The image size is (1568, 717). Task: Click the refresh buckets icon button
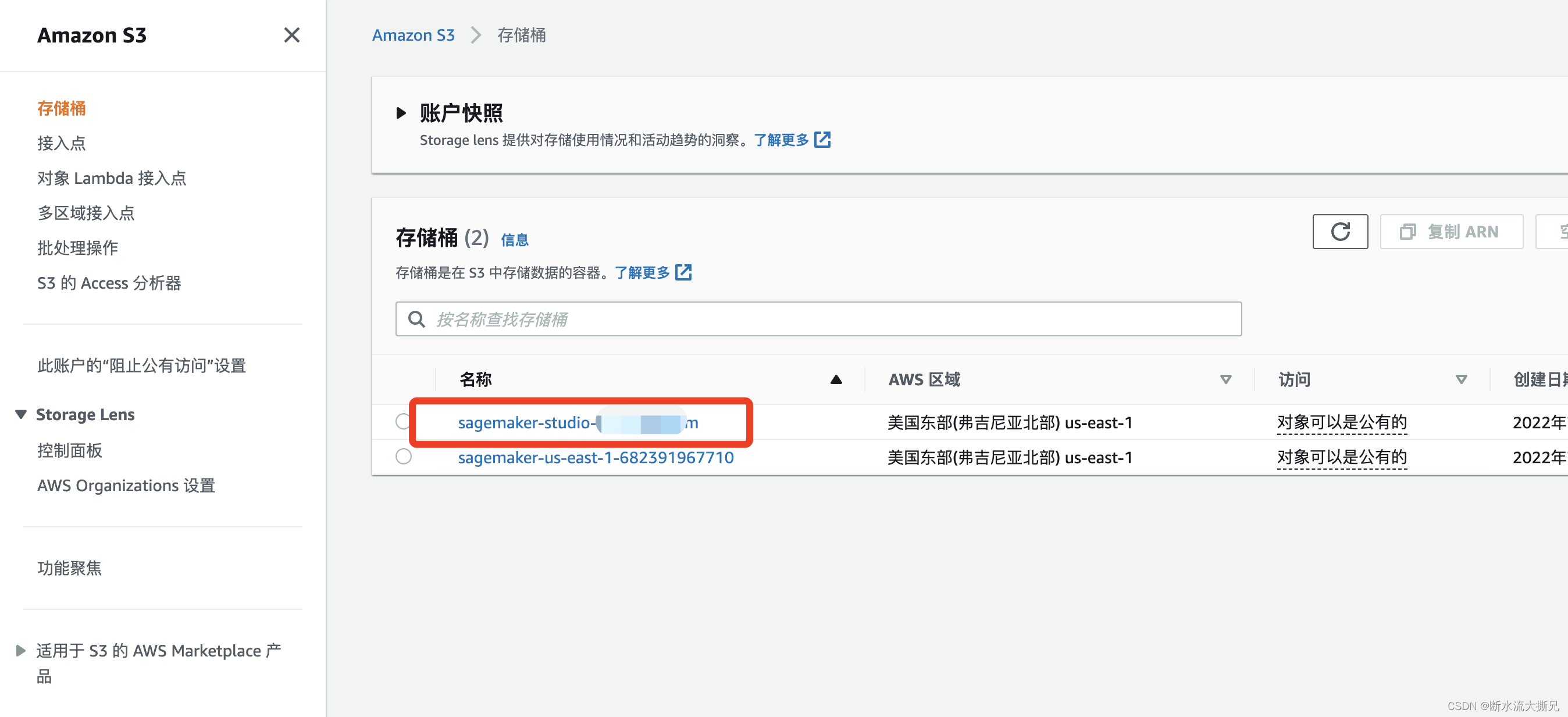click(x=1340, y=232)
